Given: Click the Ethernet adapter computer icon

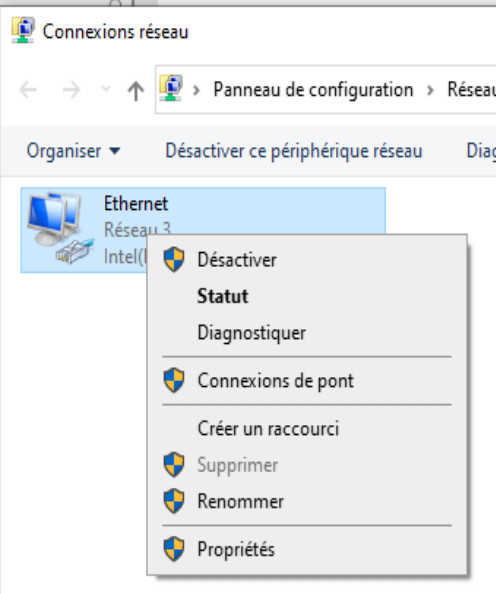Looking at the screenshot, I should point(60,229).
